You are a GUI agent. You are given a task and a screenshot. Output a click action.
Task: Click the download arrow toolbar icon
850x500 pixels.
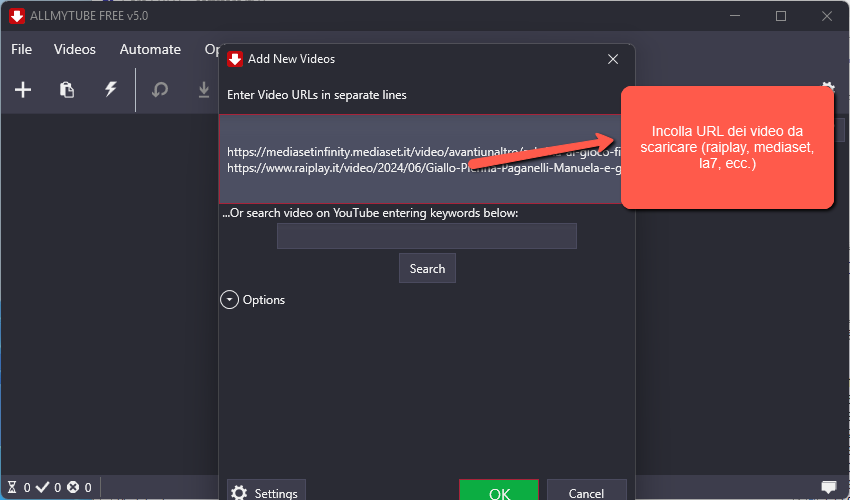(x=204, y=89)
